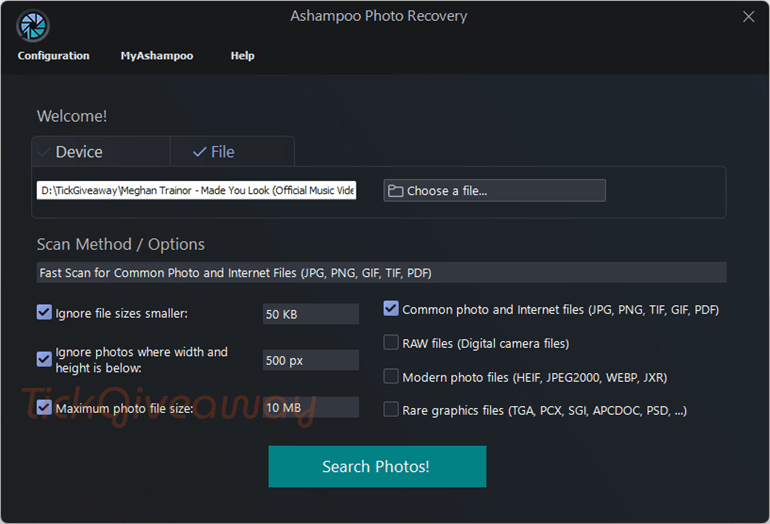The width and height of the screenshot is (770, 524).
Task: Click the 50 KB size field
Action: pyautogui.click(x=311, y=314)
